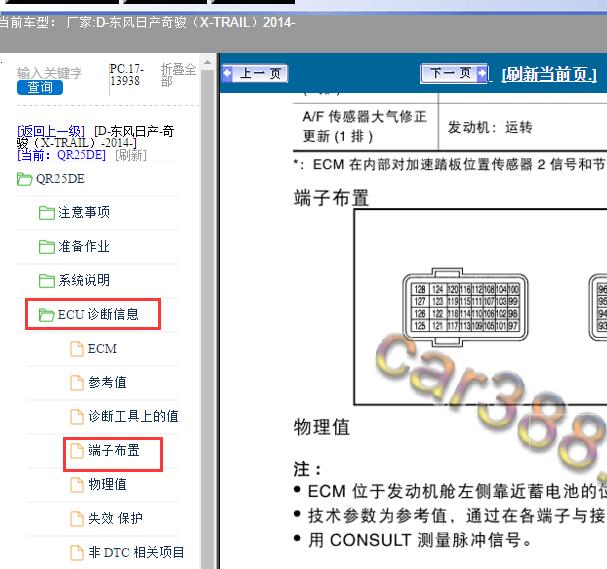Click the ECM document icon
Image resolution: width=607 pixels, height=569 pixels.
[x=77, y=349]
